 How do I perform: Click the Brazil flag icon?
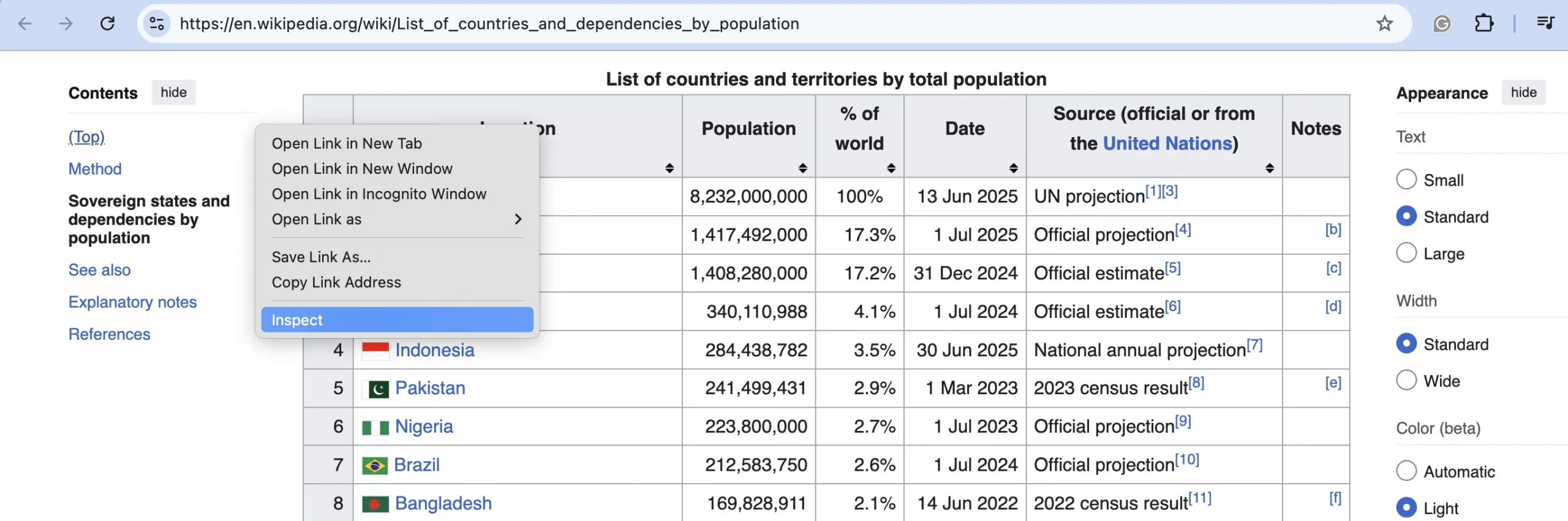pos(374,466)
